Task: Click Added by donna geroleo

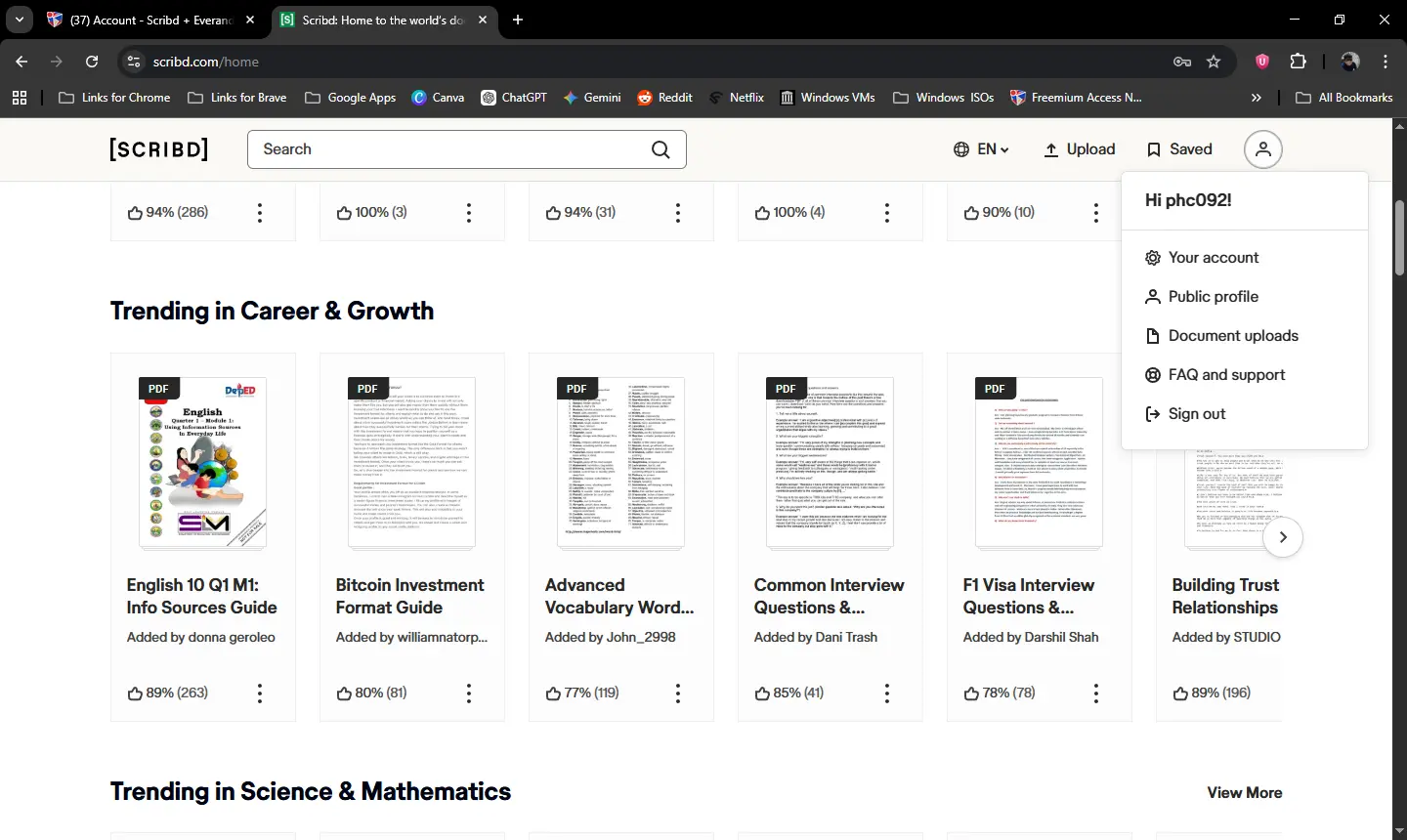Action: tap(201, 637)
